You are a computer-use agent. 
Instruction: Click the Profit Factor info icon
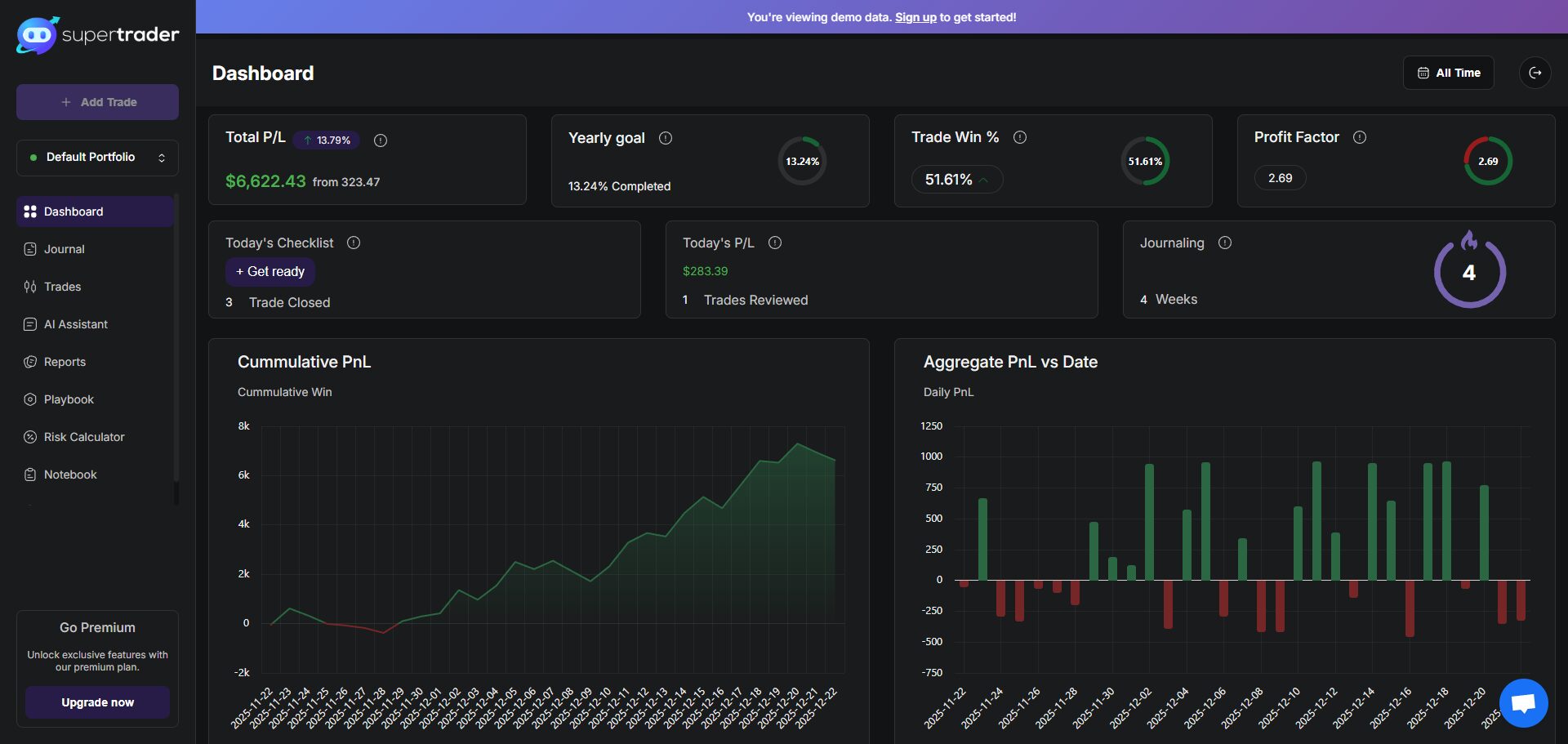pyautogui.click(x=1360, y=137)
